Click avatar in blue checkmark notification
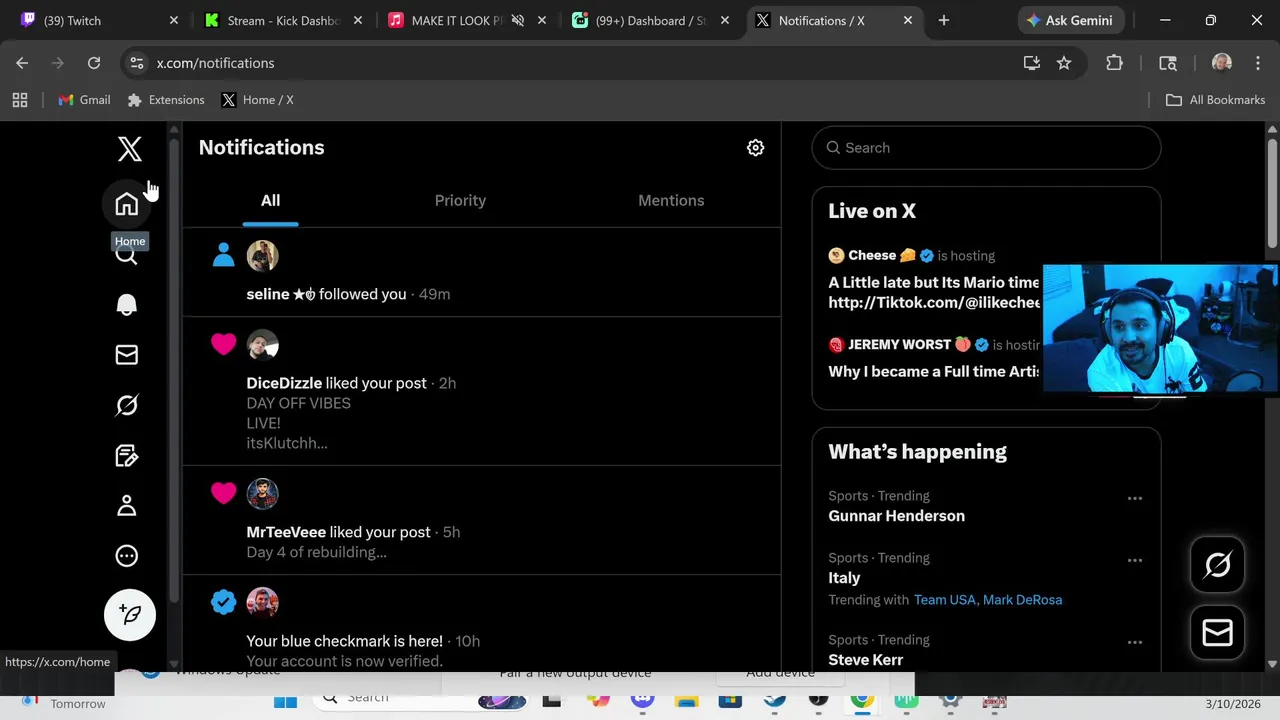Viewport: 1280px width, 720px height. (x=262, y=603)
